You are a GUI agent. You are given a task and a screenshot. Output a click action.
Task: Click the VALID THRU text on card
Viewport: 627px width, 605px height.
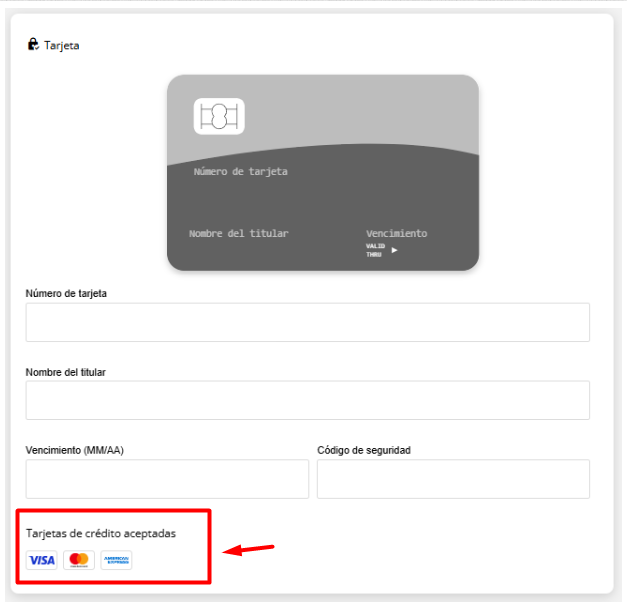coord(375,250)
